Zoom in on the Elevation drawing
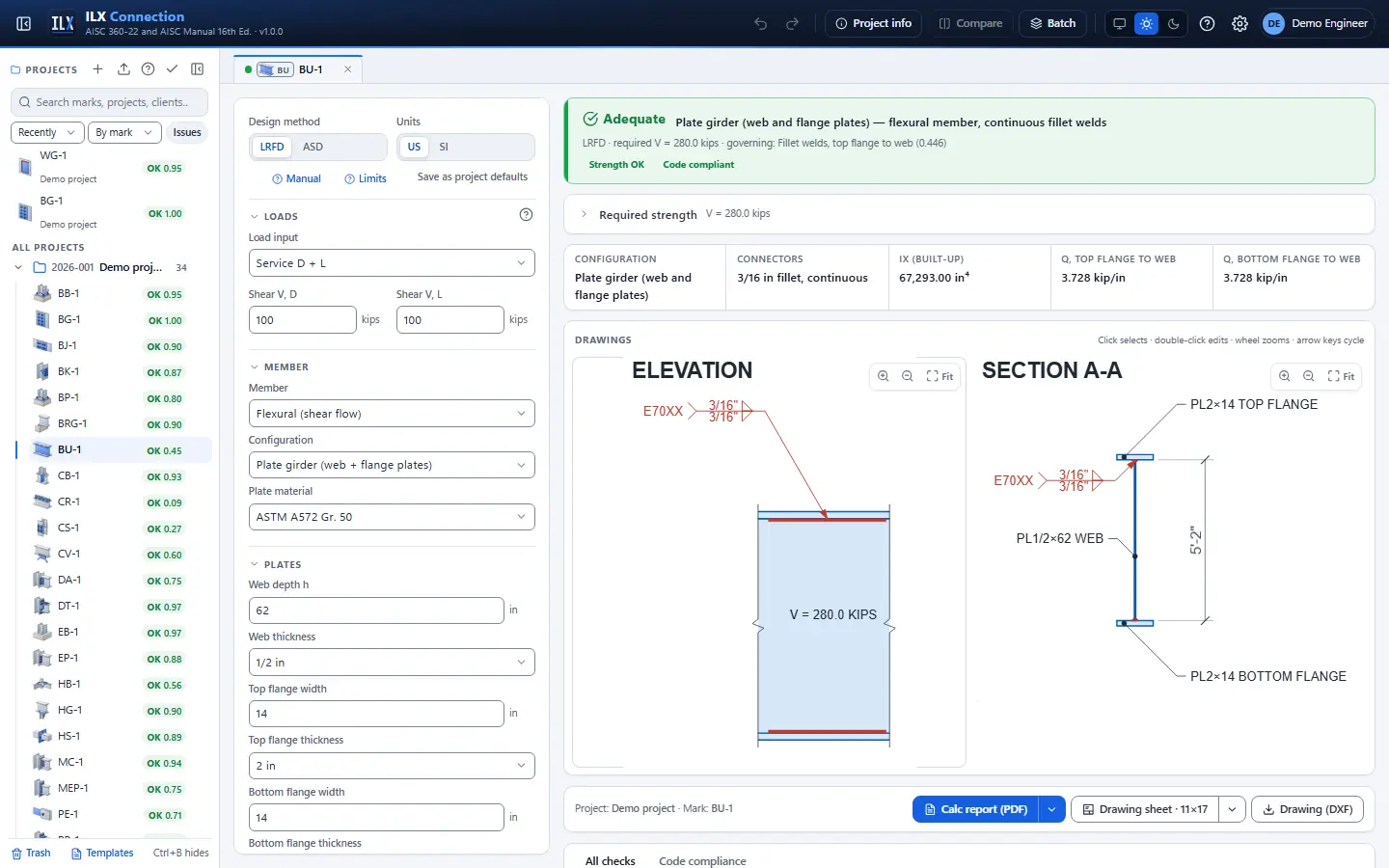The width and height of the screenshot is (1389, 868). pos(884,376)
